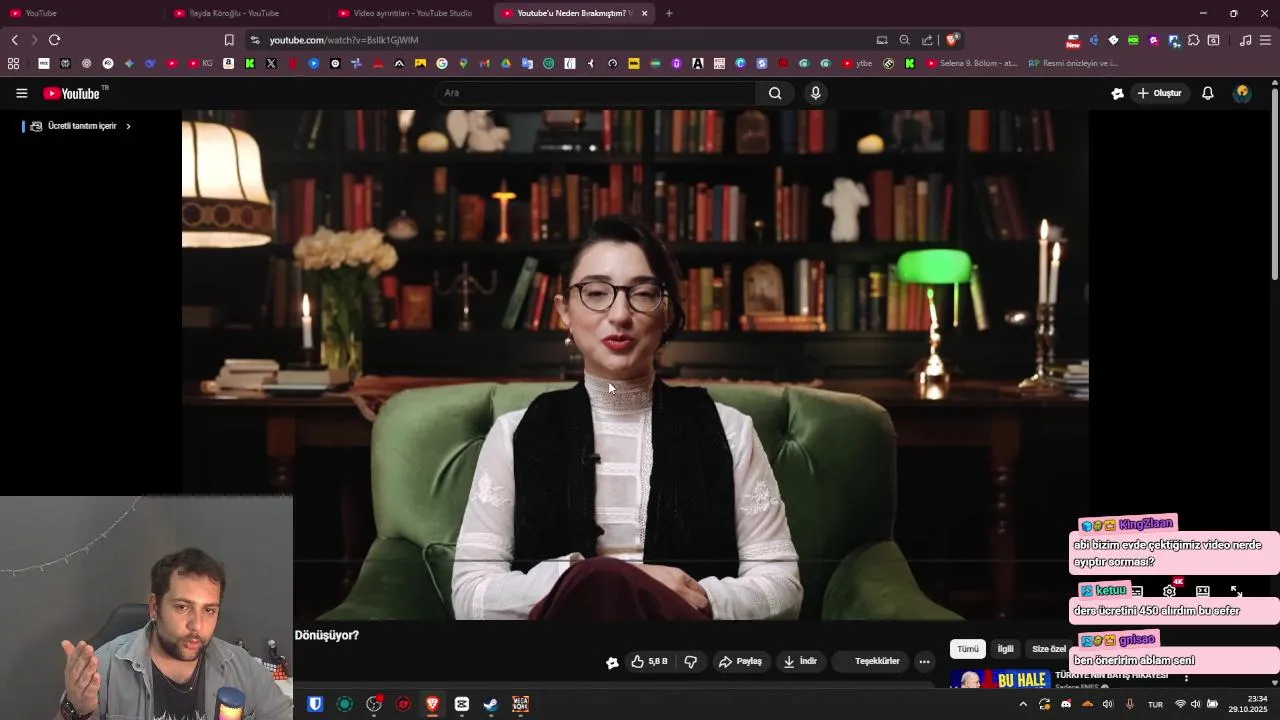Open the music note media control icon
Screen dimensions: 1280x720
pos(1245,40)
